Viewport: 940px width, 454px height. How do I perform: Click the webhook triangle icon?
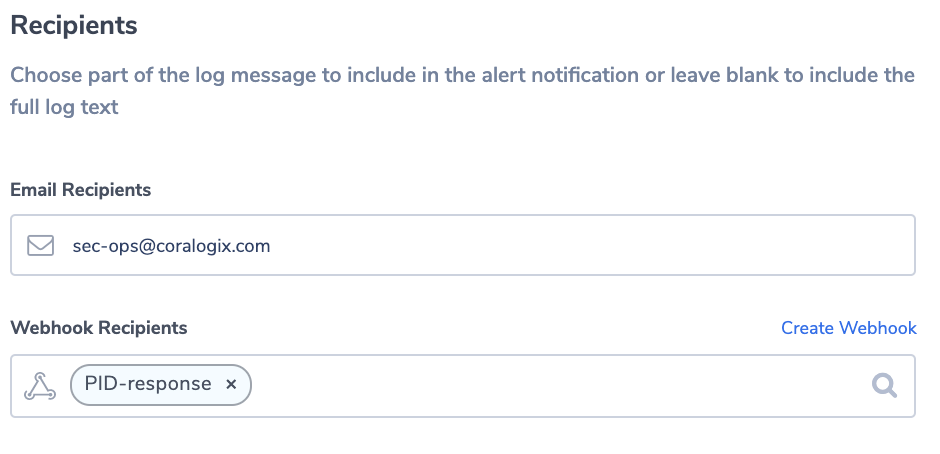40,386
